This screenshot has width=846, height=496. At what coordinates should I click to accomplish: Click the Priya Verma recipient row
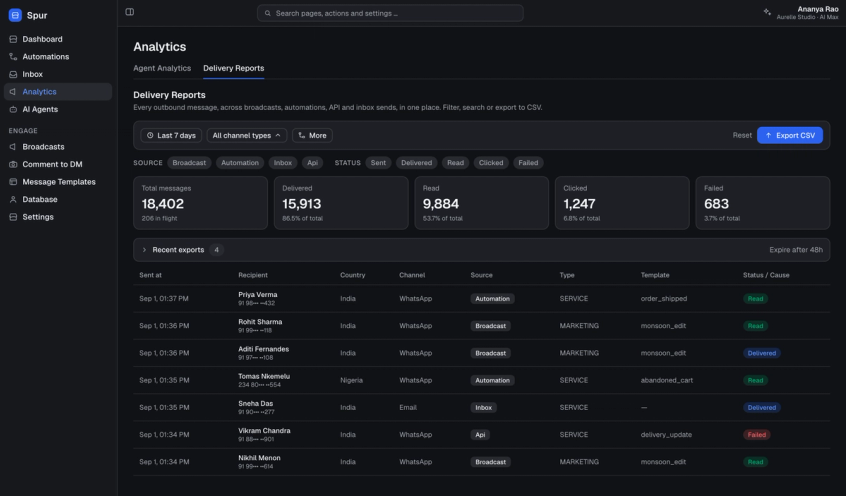click(x=481, y=298)
